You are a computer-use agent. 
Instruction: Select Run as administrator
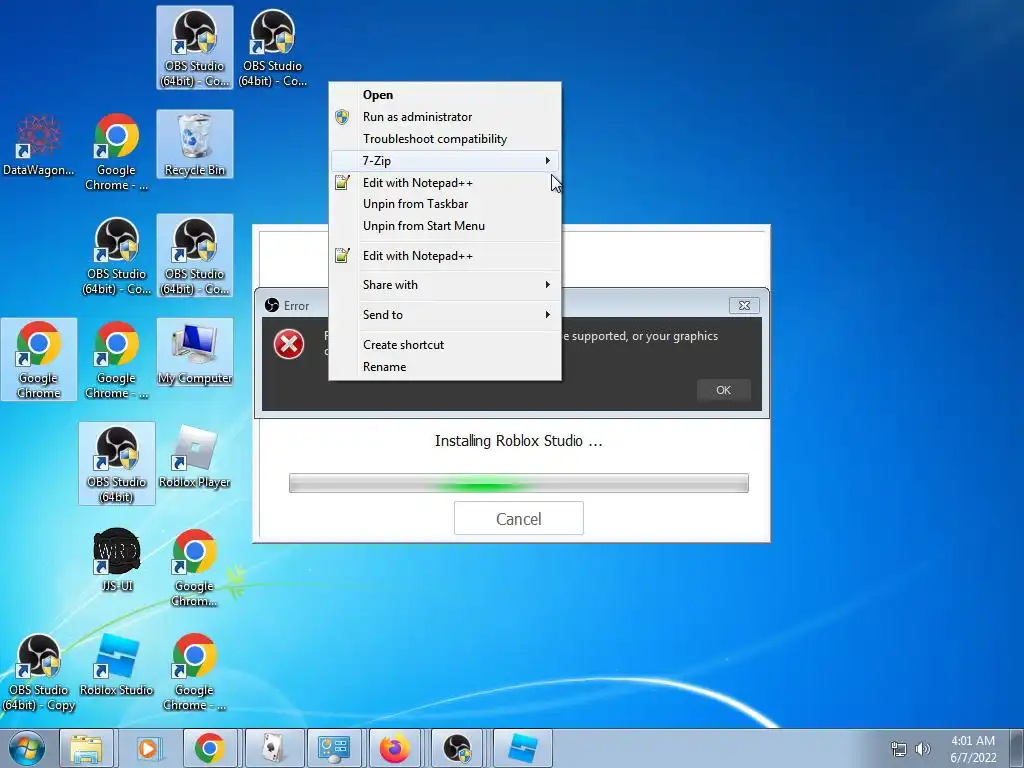click(x=445, y=117)
